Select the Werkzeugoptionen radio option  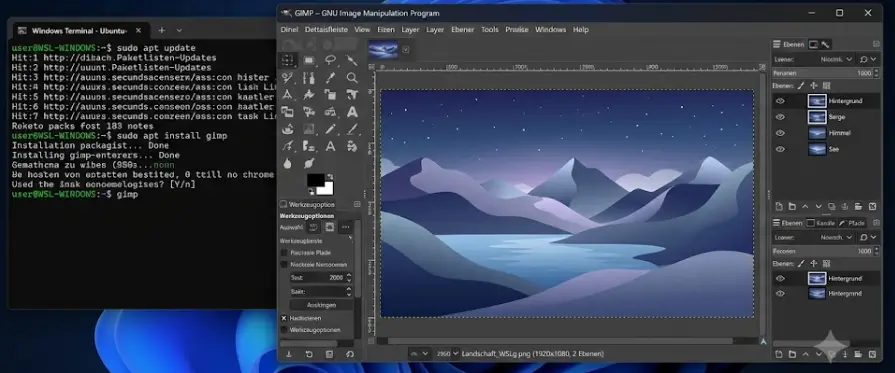tap(284, 330)
